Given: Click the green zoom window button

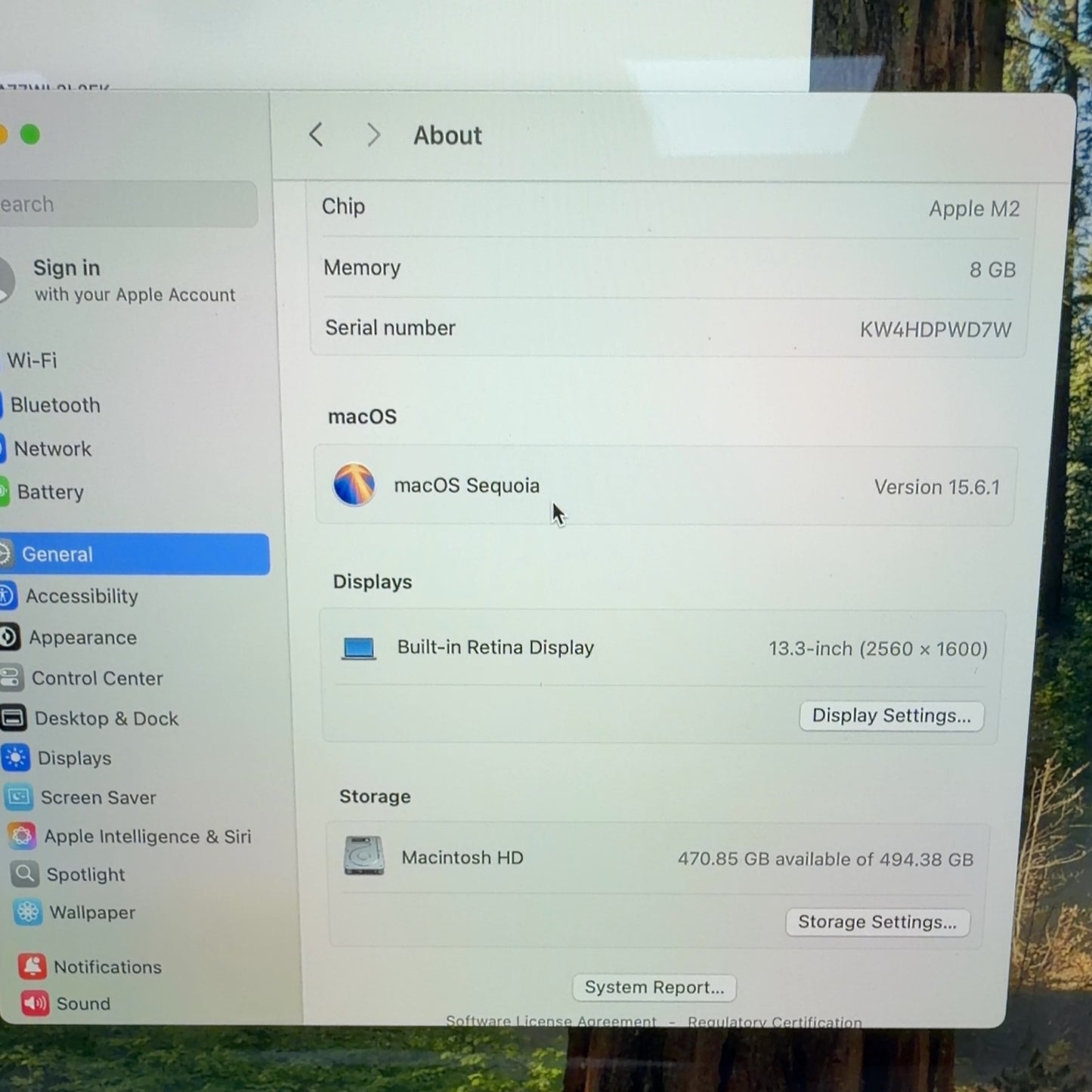Looking at the screenshot, I should pos(30,135).
